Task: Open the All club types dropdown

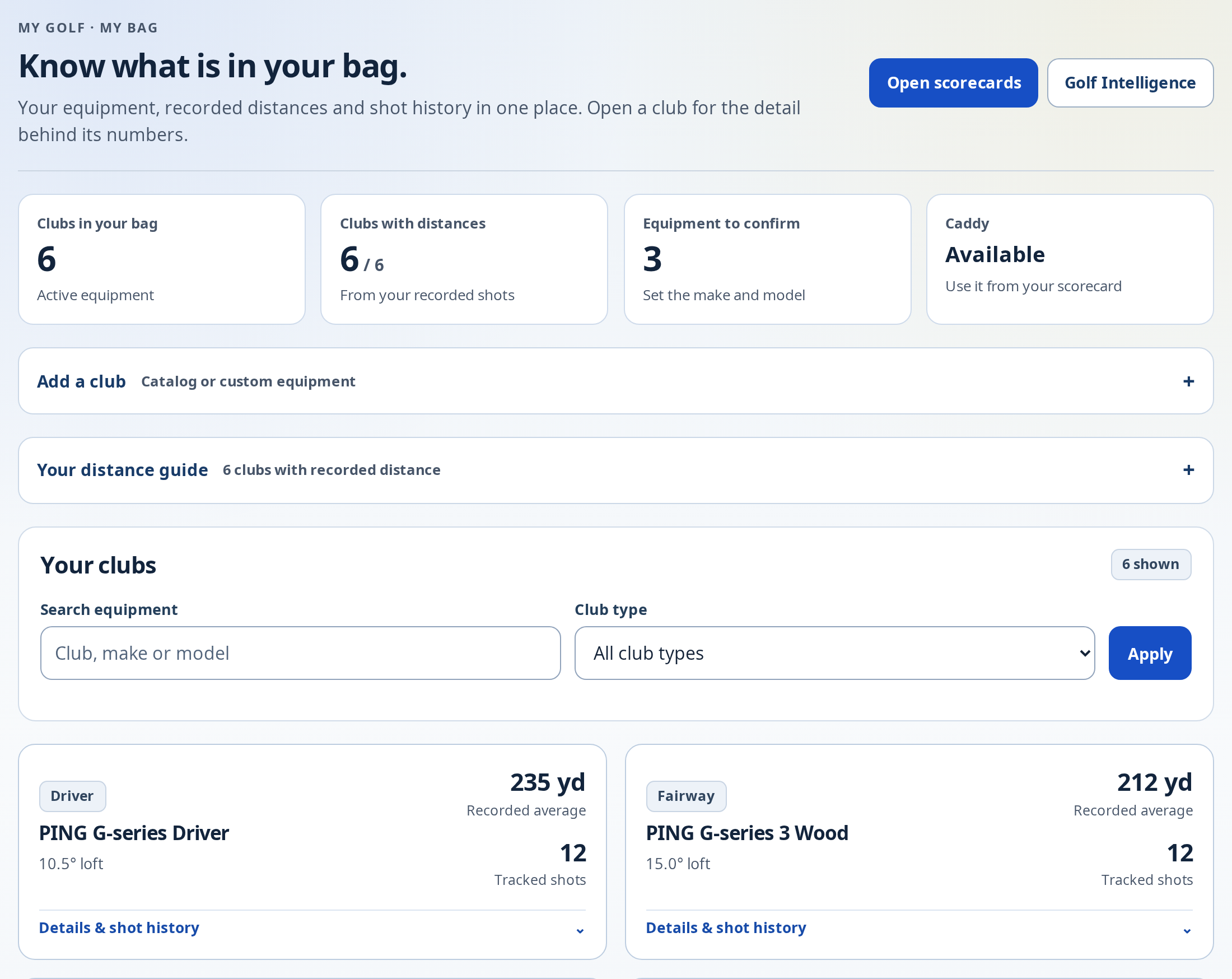Action: [834, 652]
